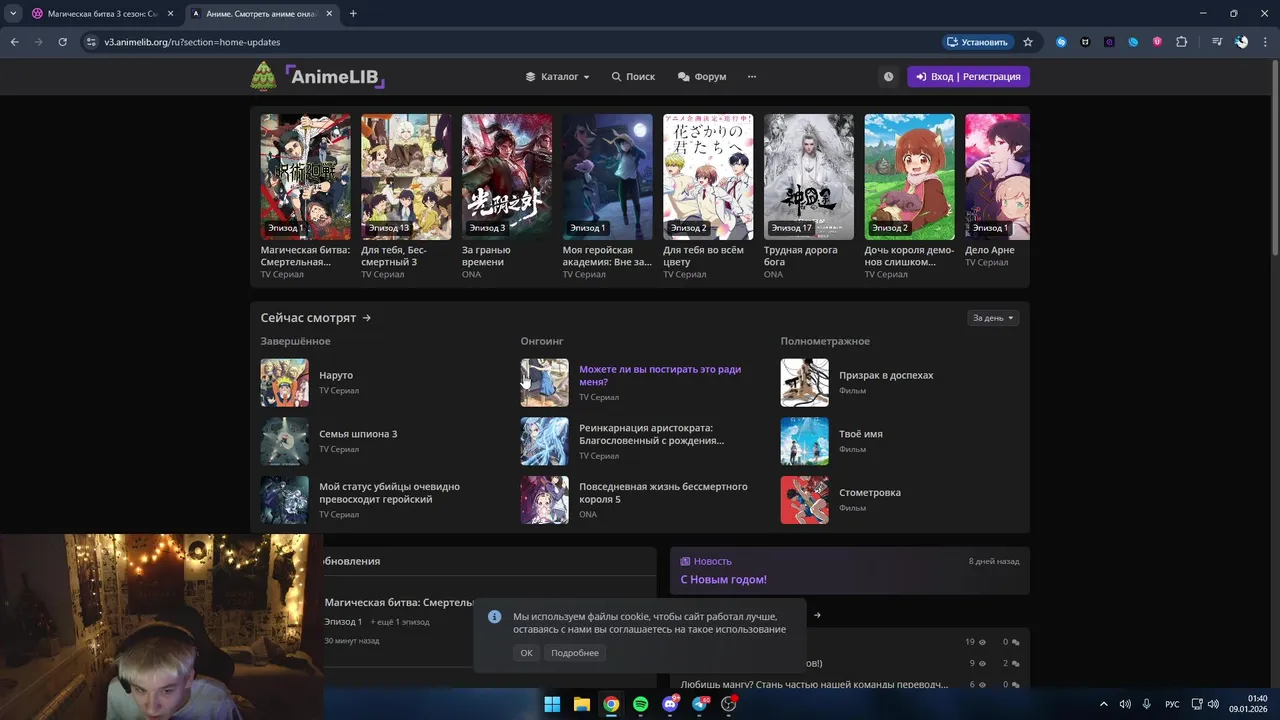
Task: Open the Chrome profile avatar
Action: (x=1241, y=42)
